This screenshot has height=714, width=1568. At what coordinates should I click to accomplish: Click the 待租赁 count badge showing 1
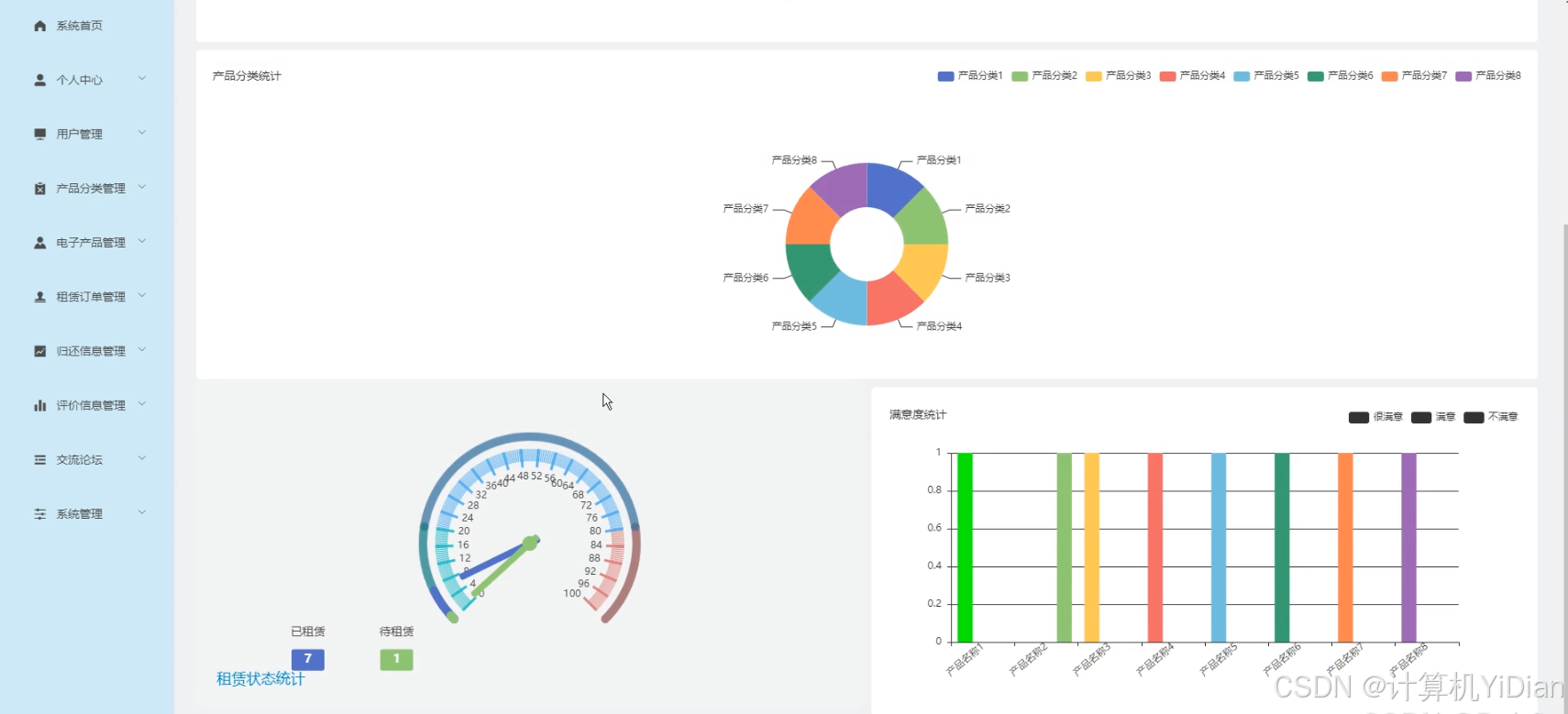(x=396, y=659)
